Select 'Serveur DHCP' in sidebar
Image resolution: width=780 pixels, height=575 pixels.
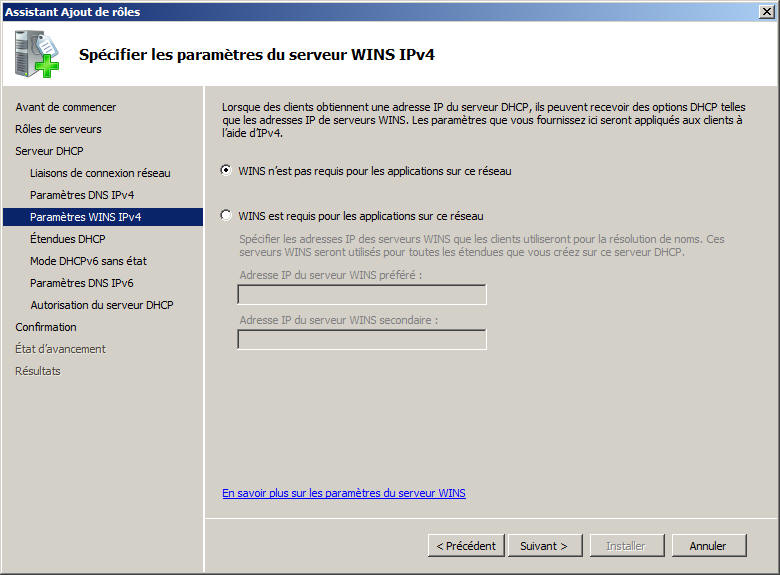[x=49, y=151]
